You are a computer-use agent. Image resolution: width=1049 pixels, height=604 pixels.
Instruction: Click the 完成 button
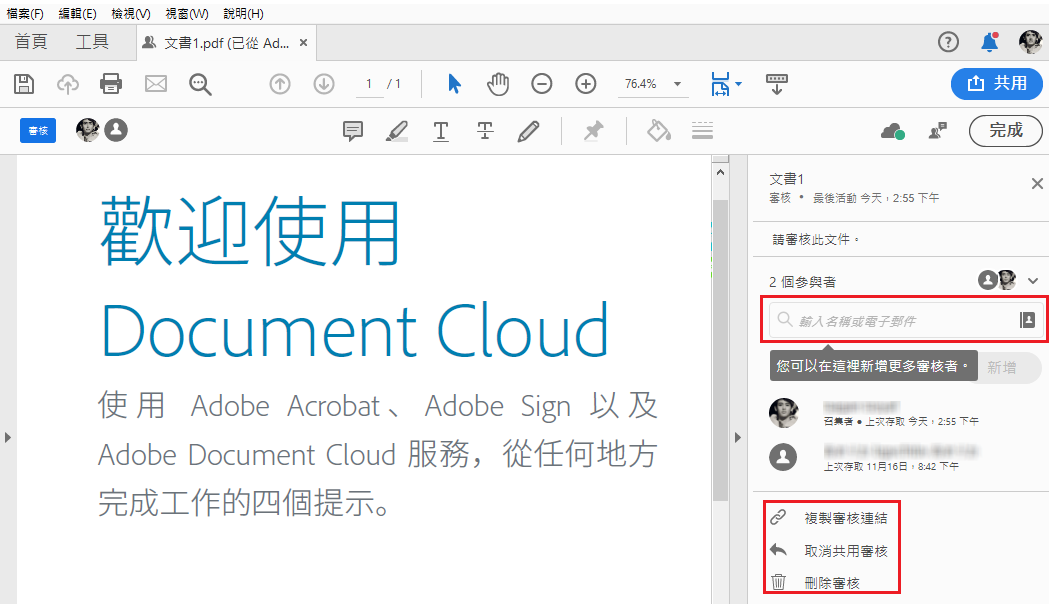click(x=1006, y=130)
